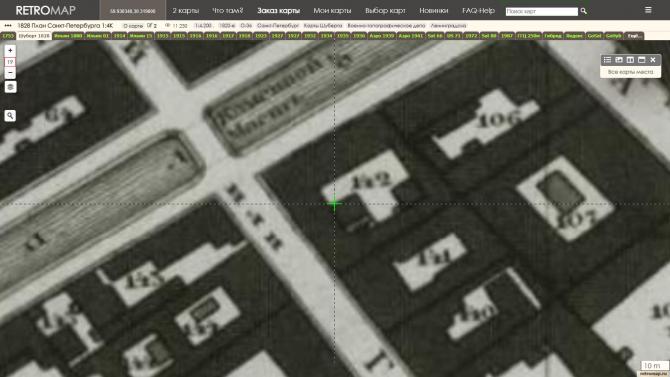The height and width of the screenshot is (377, 670).
Task: Select the 'Шуберт 1828' map tab
Action: 34,36
